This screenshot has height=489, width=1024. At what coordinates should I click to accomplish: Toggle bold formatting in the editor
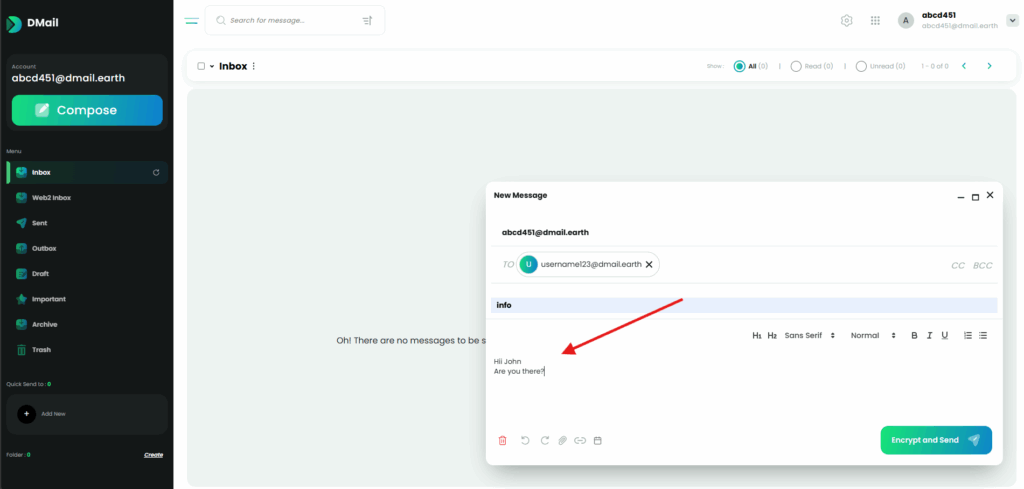pyautogui.click(x=914, y=335)
